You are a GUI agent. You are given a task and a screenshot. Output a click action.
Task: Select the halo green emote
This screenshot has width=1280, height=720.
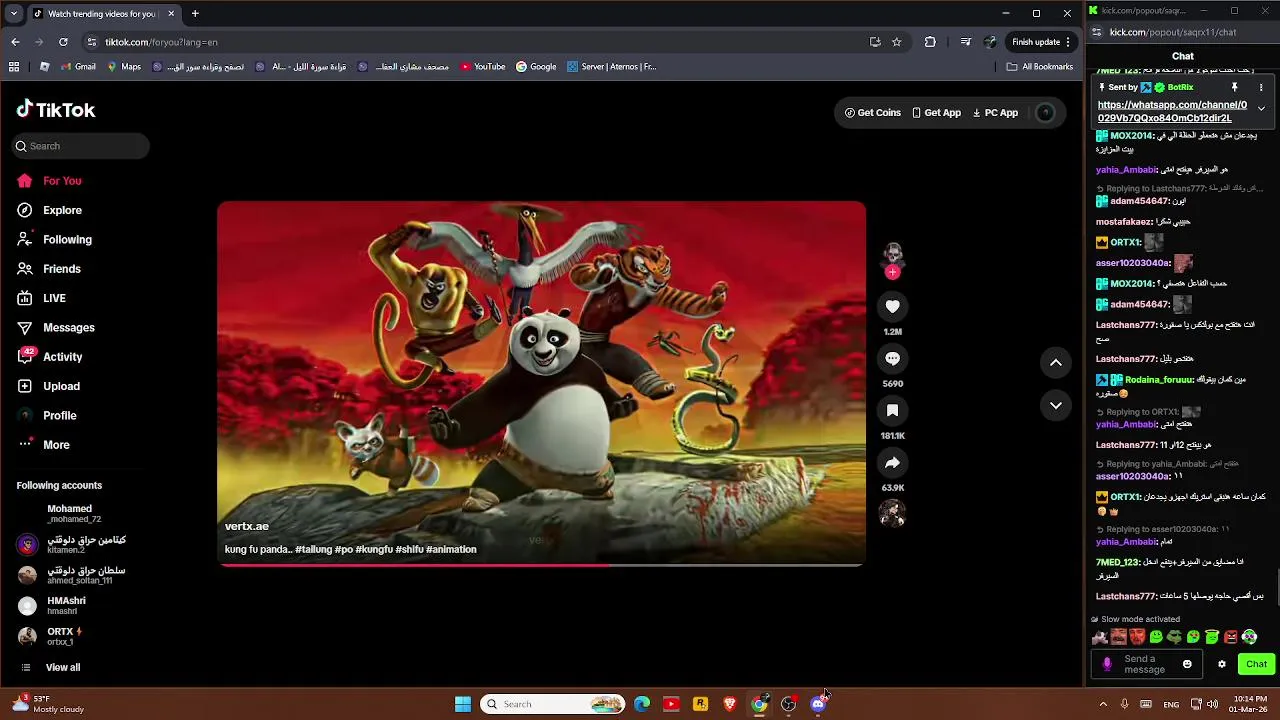click(x=1212, y=637)
